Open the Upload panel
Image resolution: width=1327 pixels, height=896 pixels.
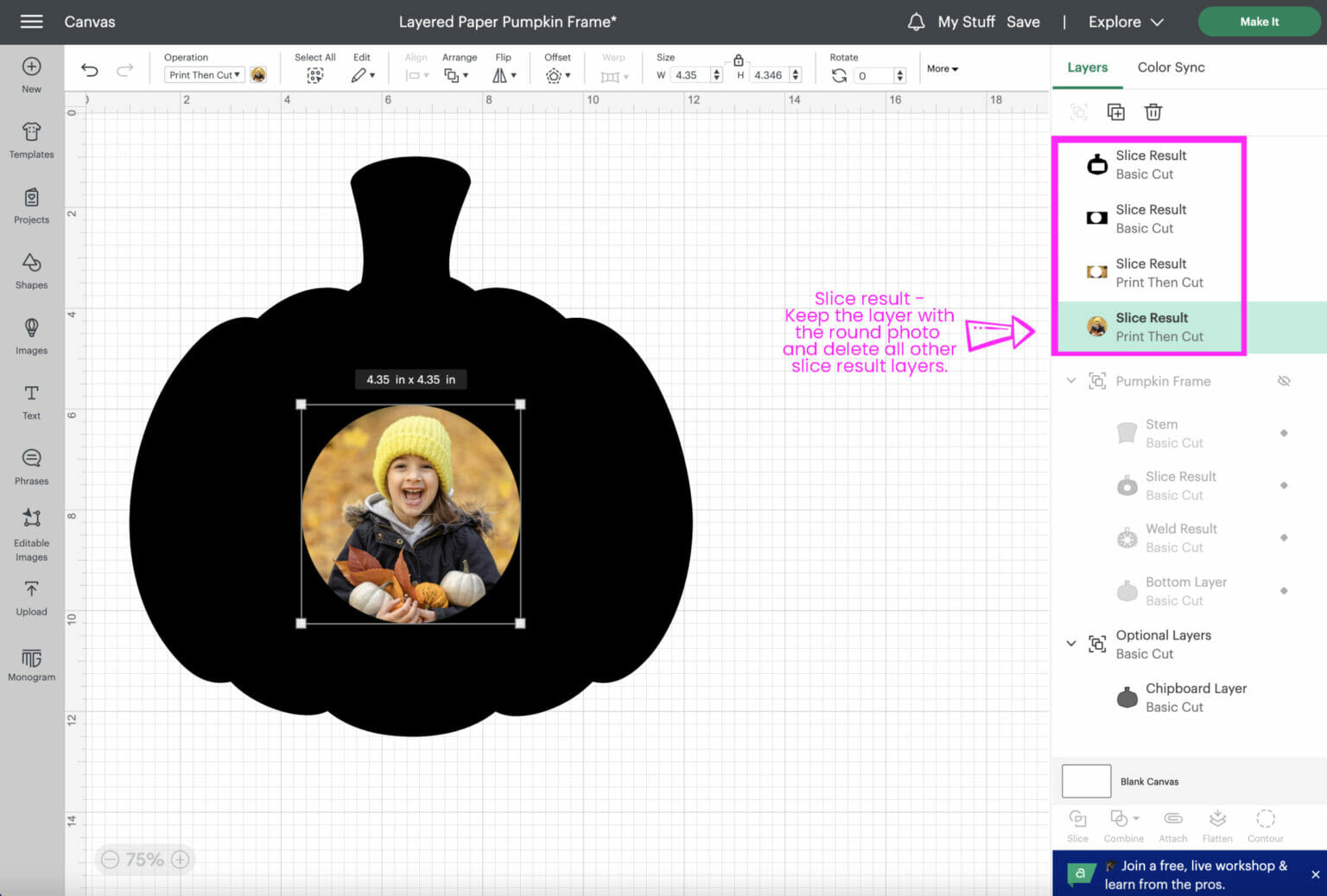pos(31,598)
